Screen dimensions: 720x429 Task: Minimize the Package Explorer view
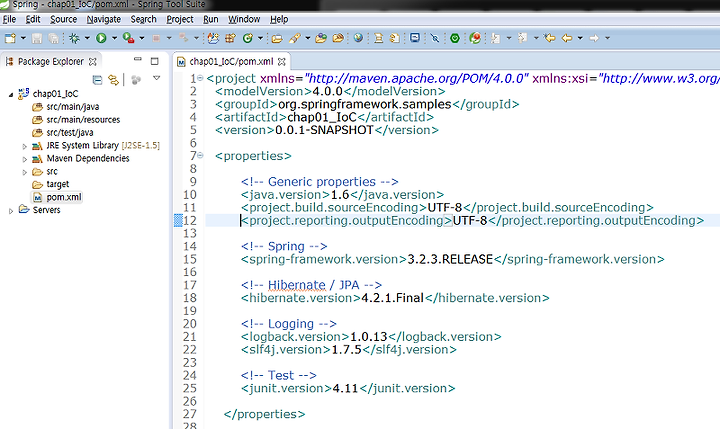137,59
